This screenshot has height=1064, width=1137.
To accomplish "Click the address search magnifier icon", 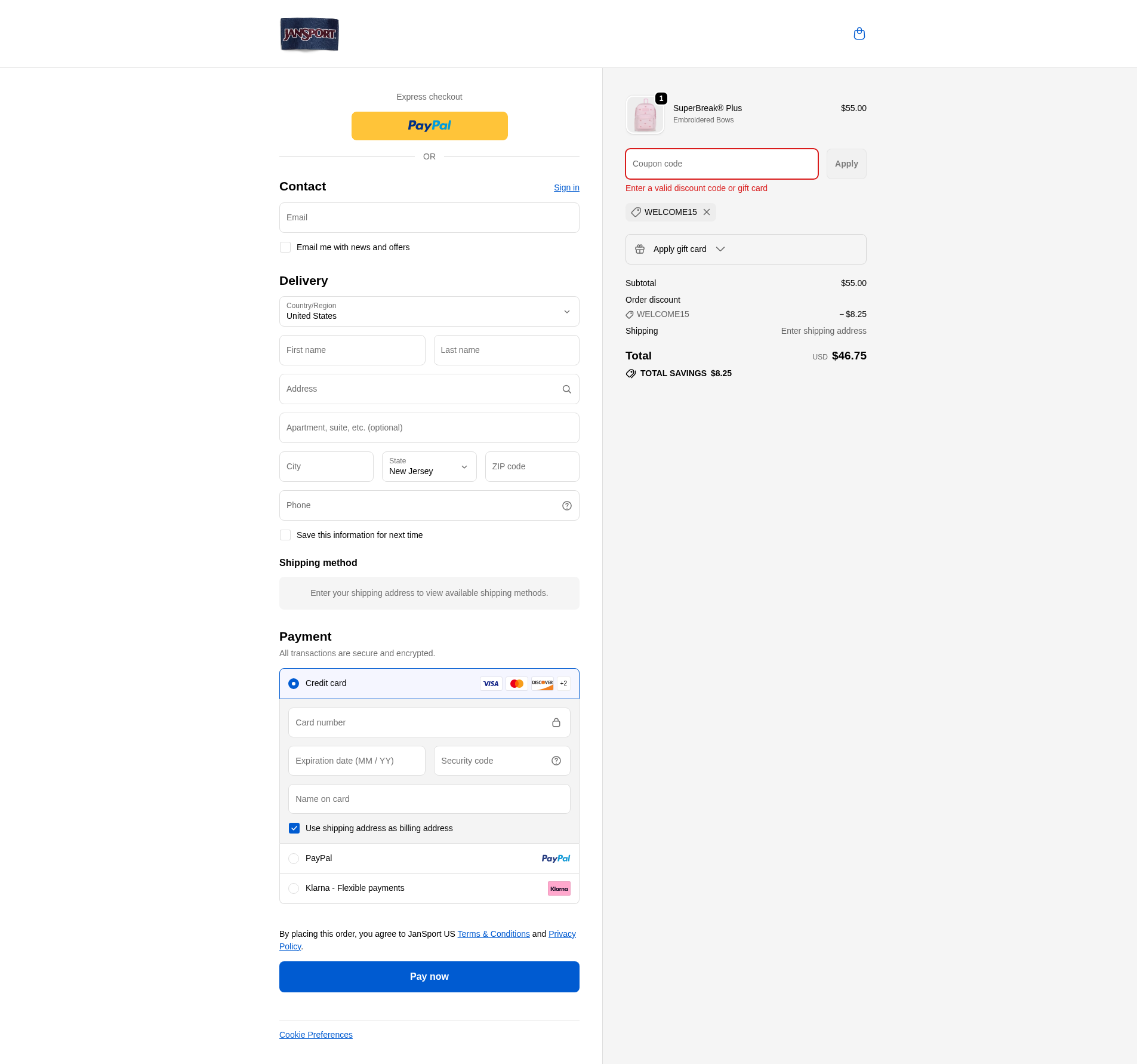I will pos(566,389).
